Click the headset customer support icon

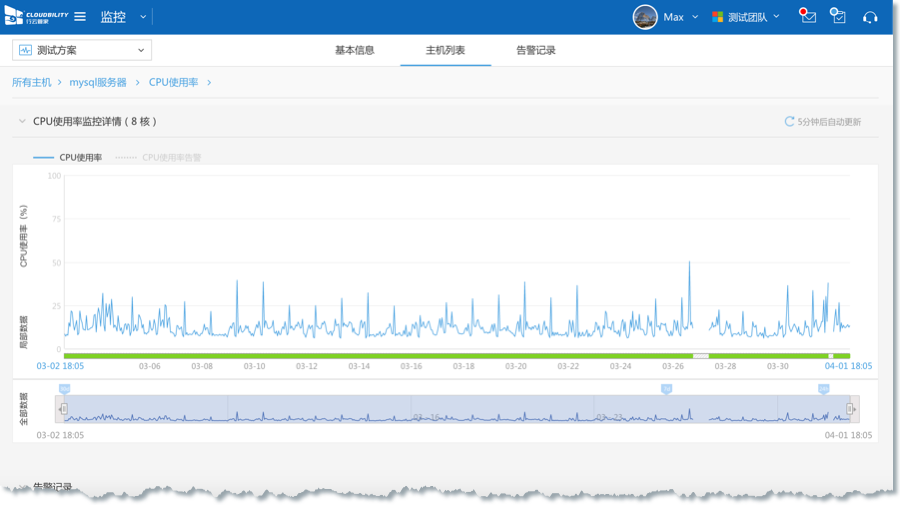point(870,17)
